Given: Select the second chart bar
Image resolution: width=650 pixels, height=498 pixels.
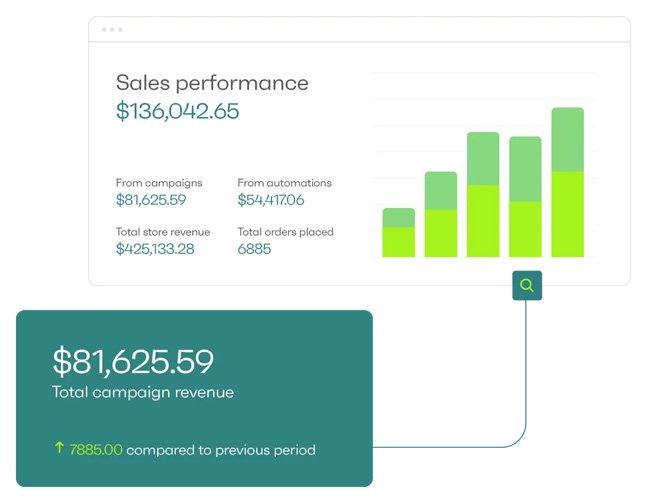Looking at the screenshot, I should (441, 214).
